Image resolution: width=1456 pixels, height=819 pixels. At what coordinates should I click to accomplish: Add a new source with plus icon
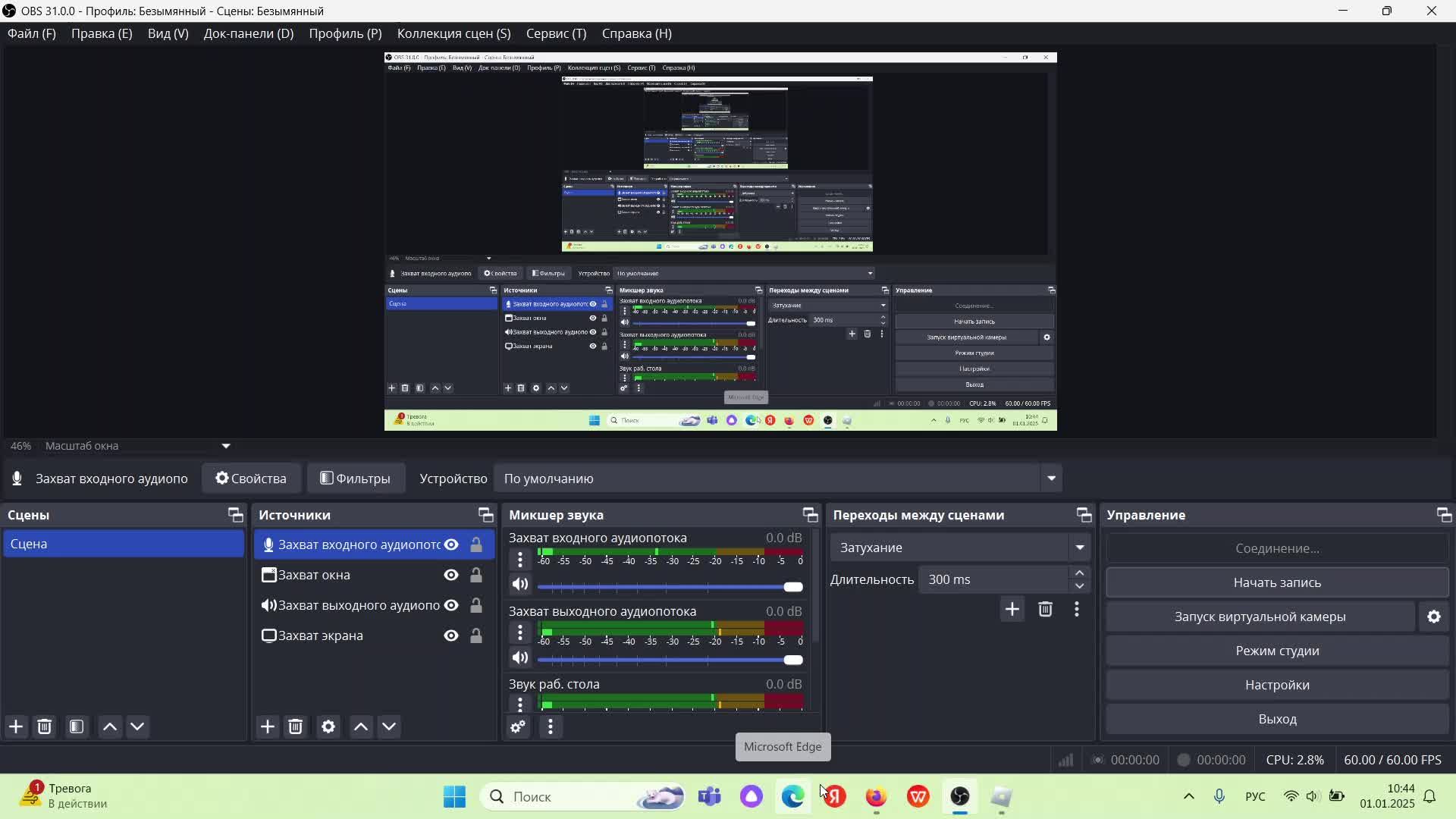tap(268, 726)
